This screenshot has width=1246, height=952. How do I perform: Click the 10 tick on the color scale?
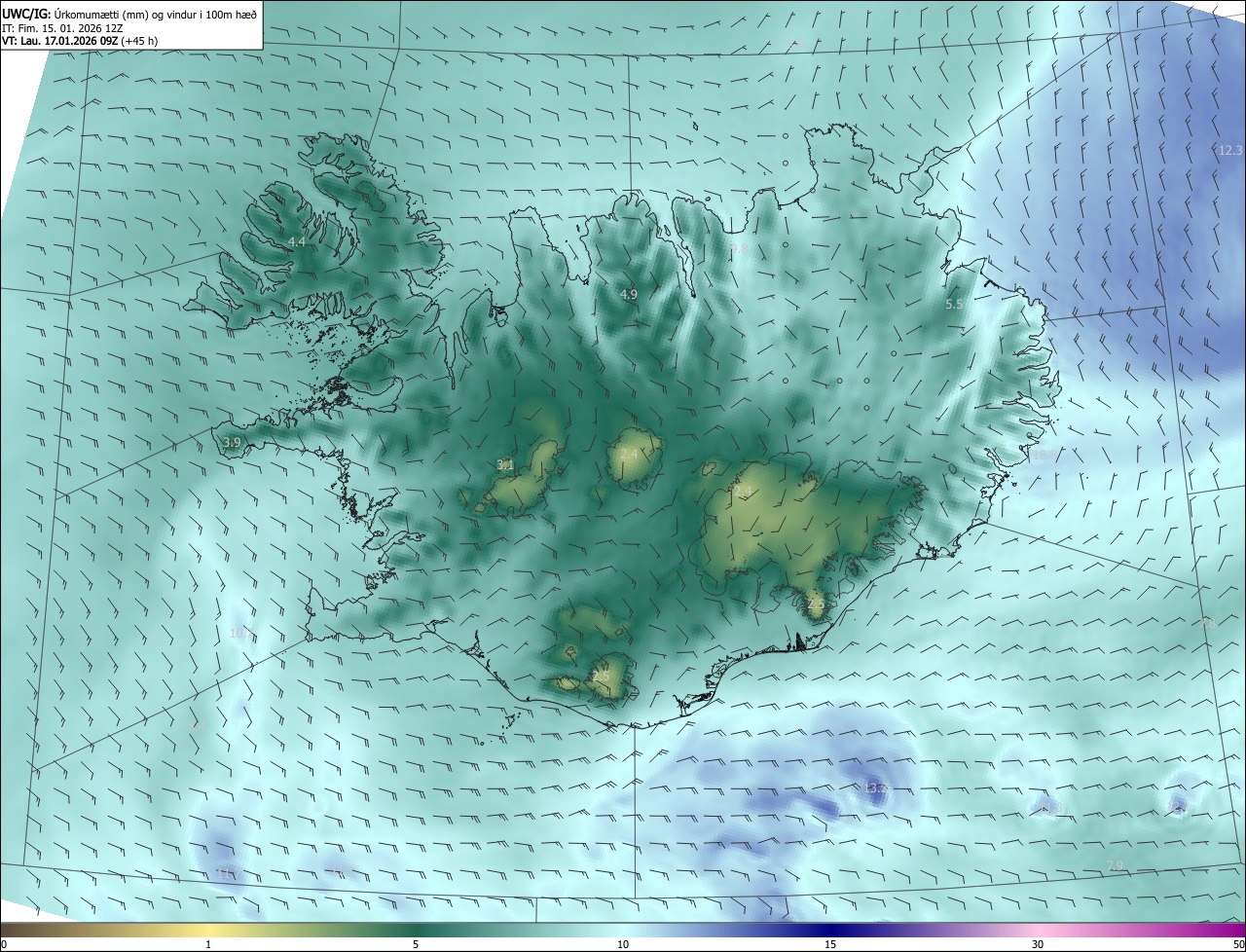(623, 944)
